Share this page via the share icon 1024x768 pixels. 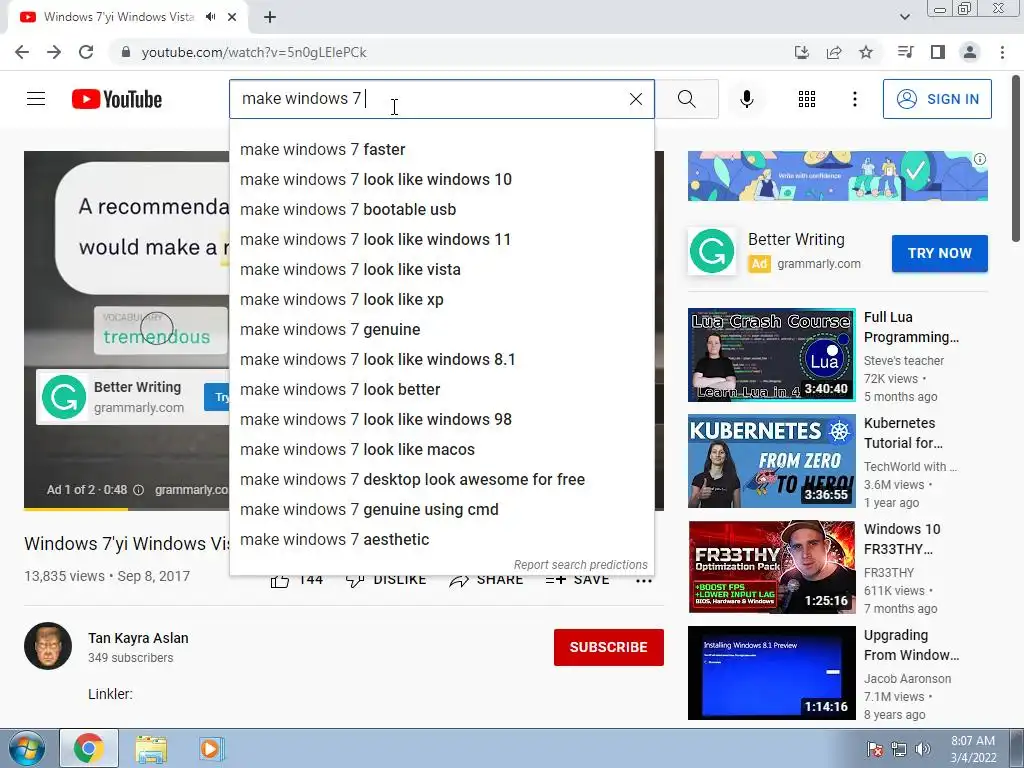(x=834, y=52)
